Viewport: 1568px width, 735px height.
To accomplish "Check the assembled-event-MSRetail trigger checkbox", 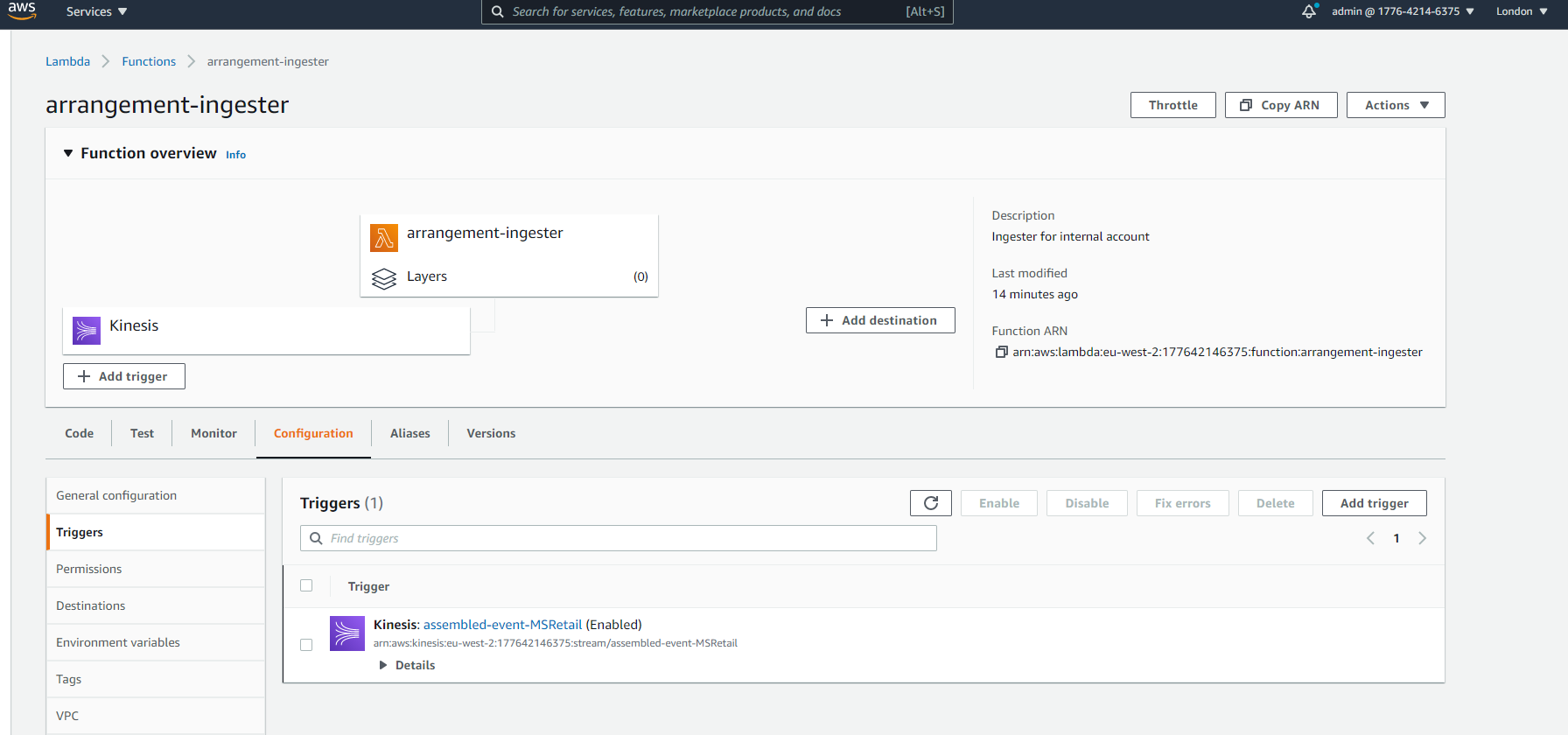I will 306,645.
